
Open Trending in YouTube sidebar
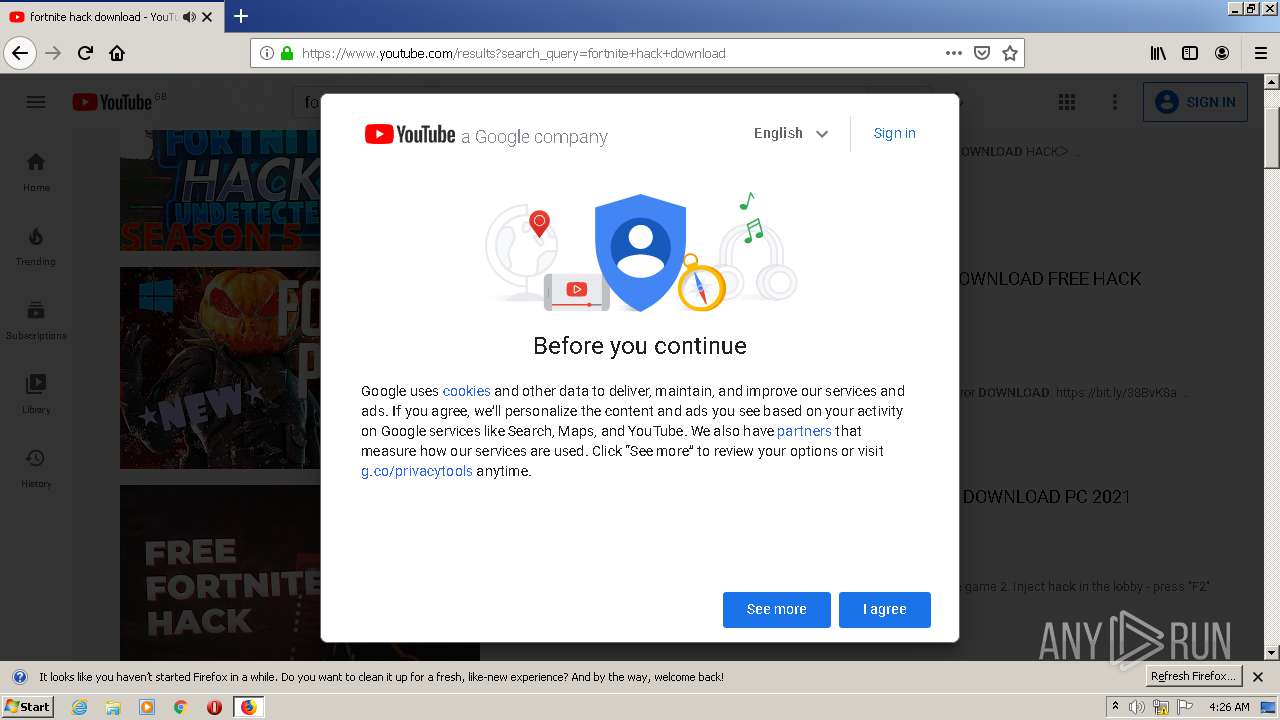36,246
